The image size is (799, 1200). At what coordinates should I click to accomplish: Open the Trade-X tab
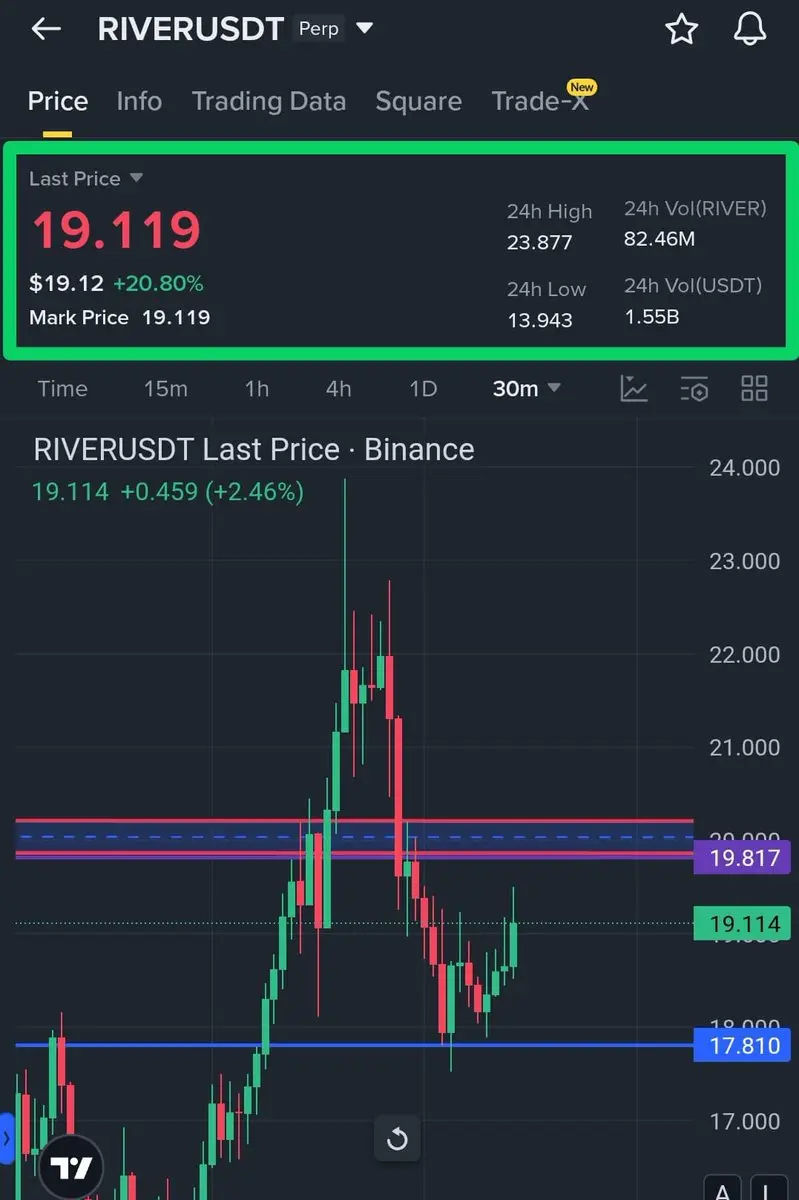[540, 101]
